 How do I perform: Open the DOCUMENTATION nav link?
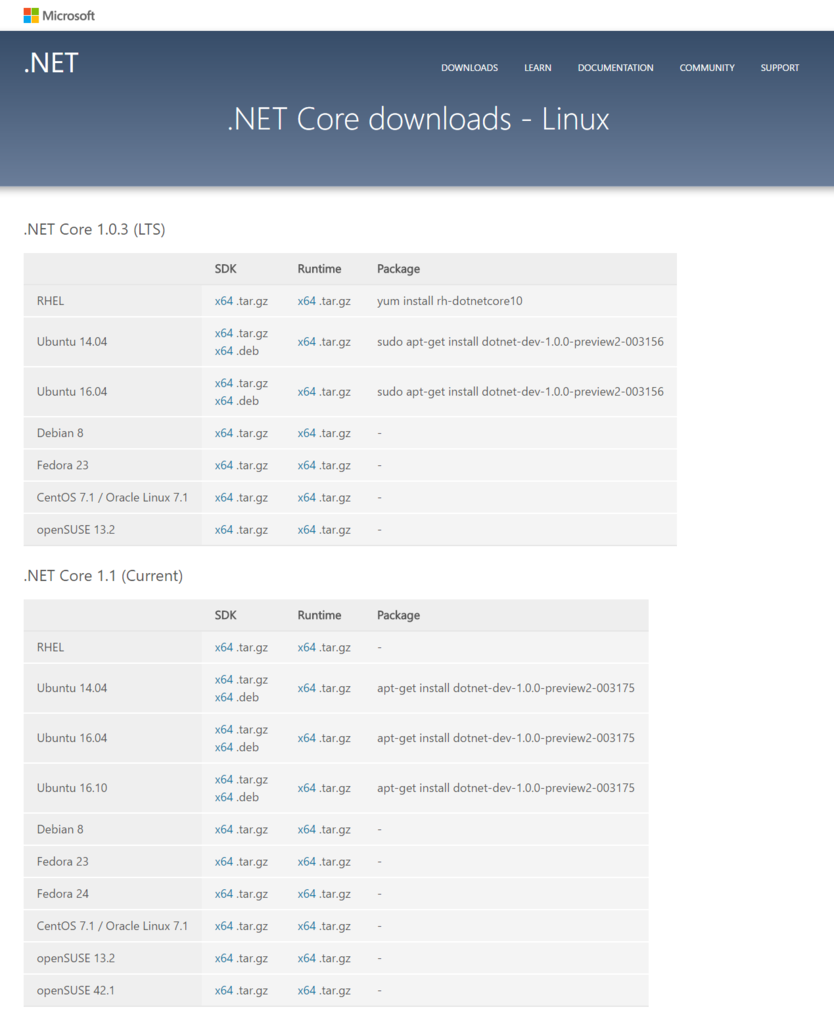point(615,68)
